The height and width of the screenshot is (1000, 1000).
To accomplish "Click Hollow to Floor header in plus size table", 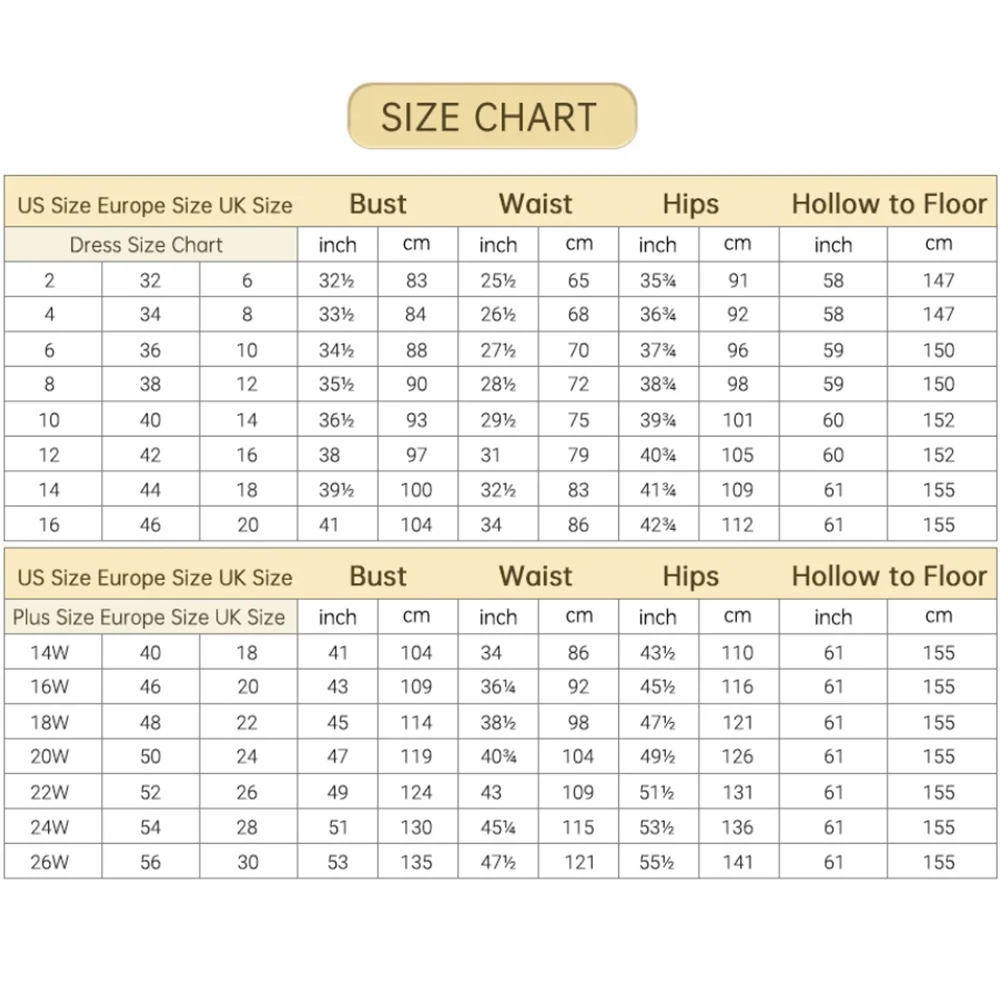I will [x=889, y=577].
